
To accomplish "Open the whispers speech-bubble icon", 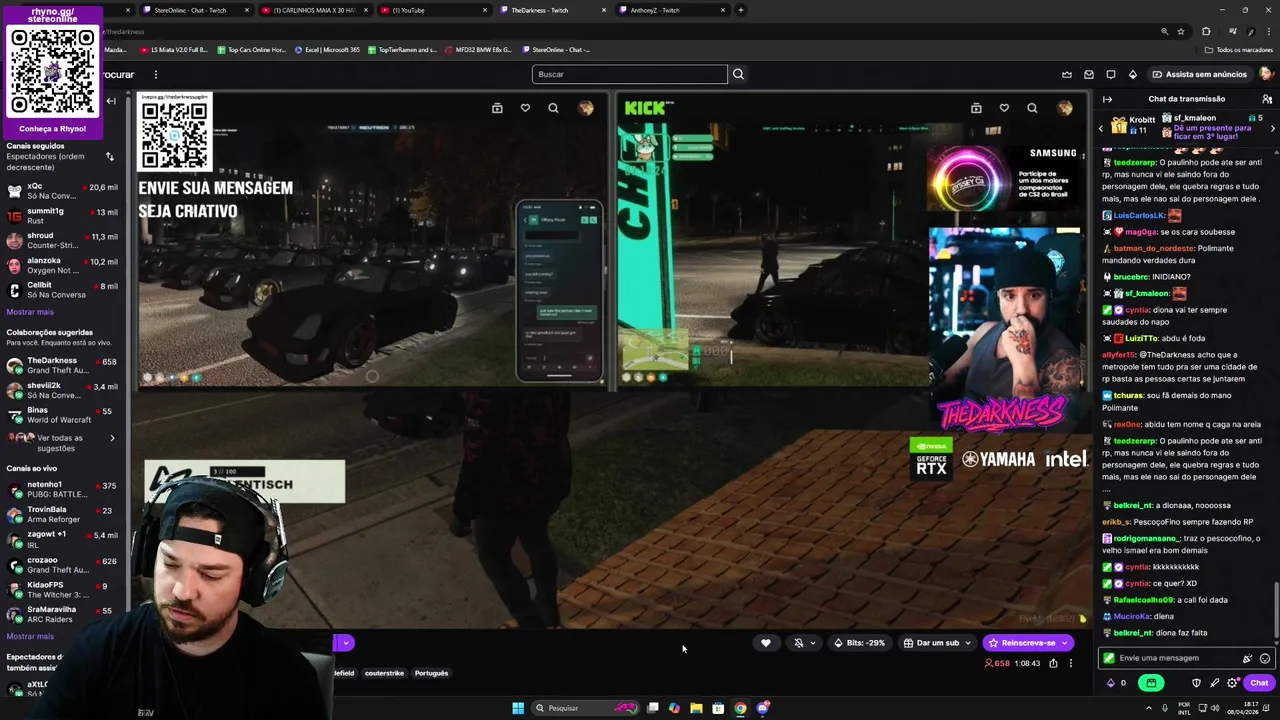I will coord(1111,74).
